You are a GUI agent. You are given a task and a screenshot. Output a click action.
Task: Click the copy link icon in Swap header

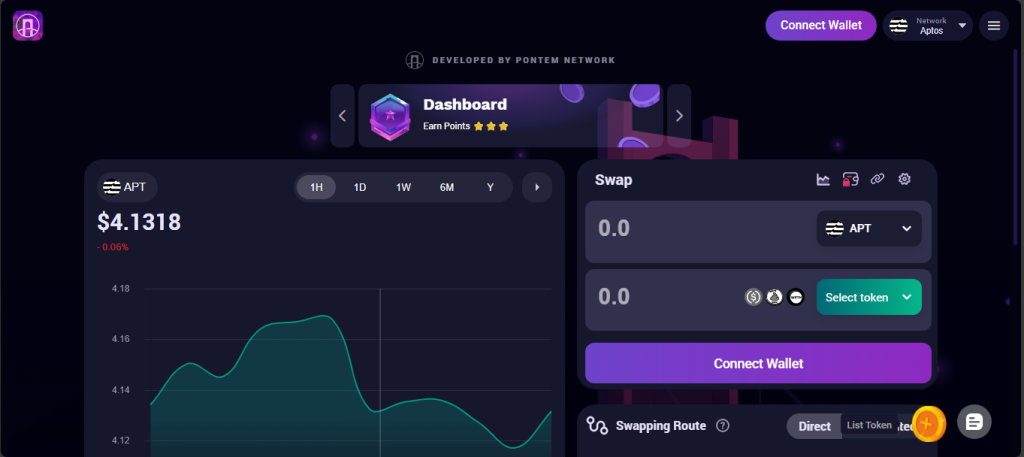[877, 180]
